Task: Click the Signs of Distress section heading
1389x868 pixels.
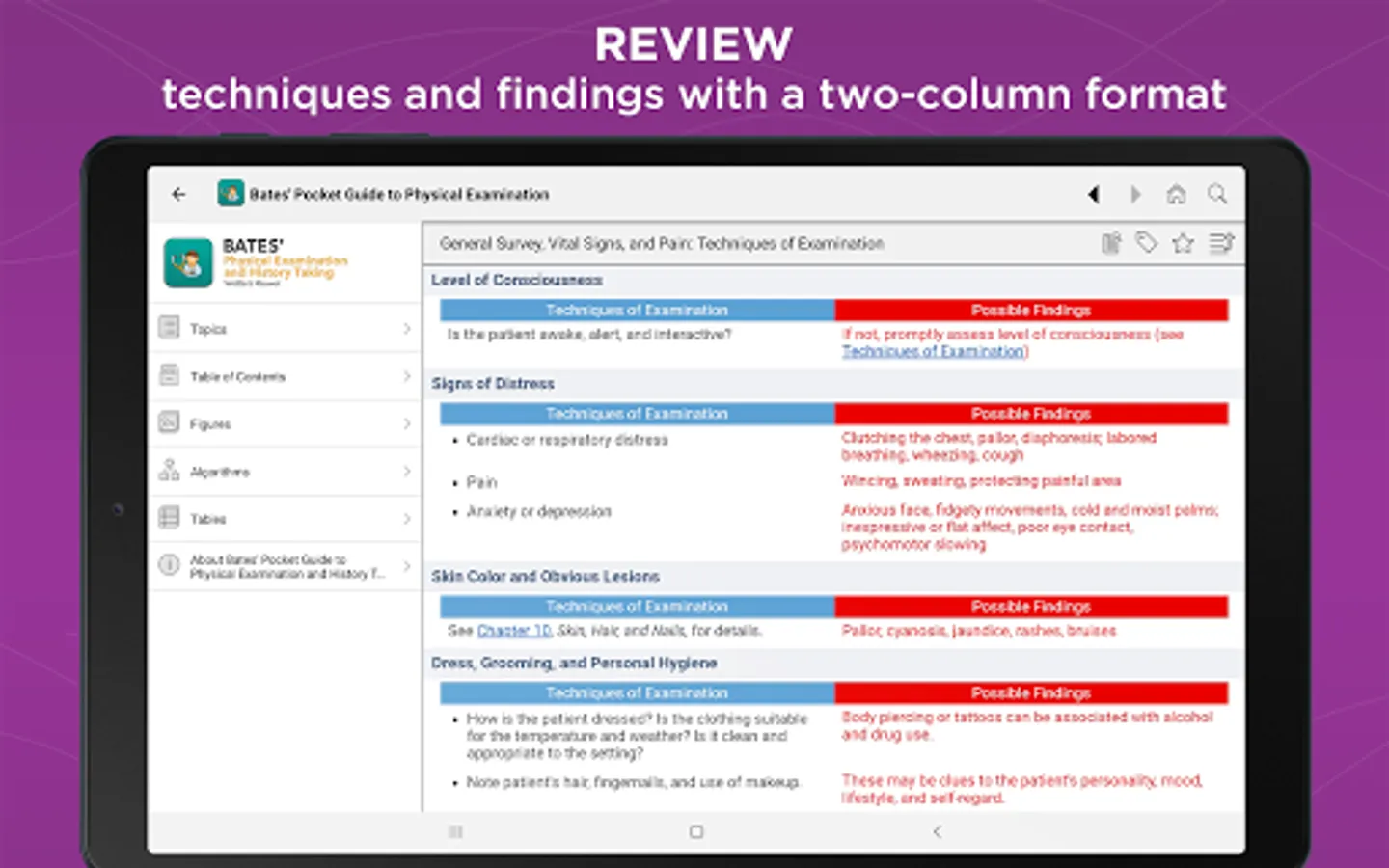Action: [493, 383]
